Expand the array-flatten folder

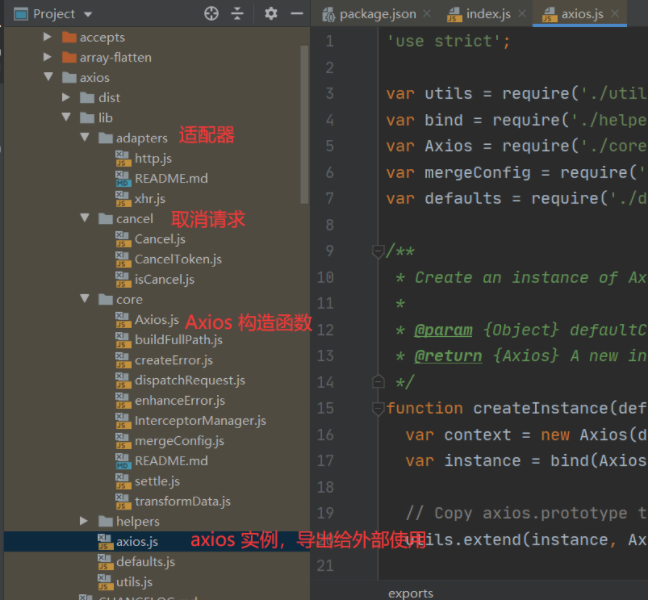point(48,57)
